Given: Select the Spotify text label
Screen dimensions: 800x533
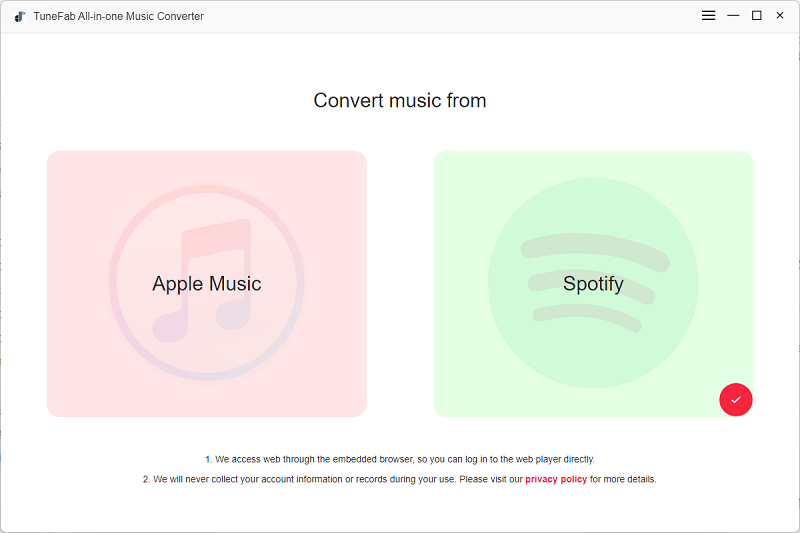Looking at the screenshot, I should coord(593,284).
